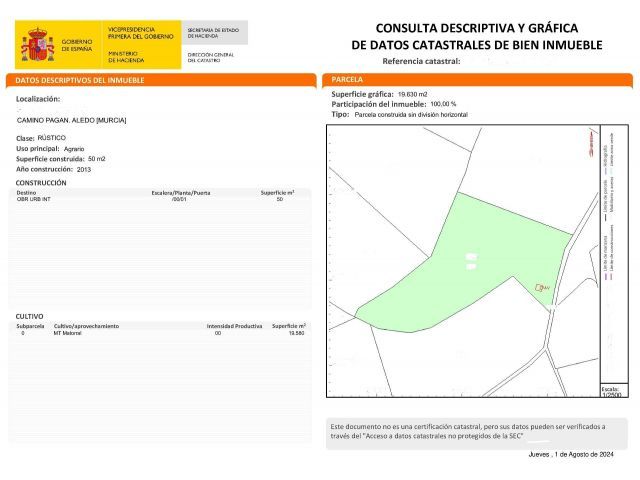Click the 'PARCELA' orange header
640x480 pixels.
pos(477,80)
